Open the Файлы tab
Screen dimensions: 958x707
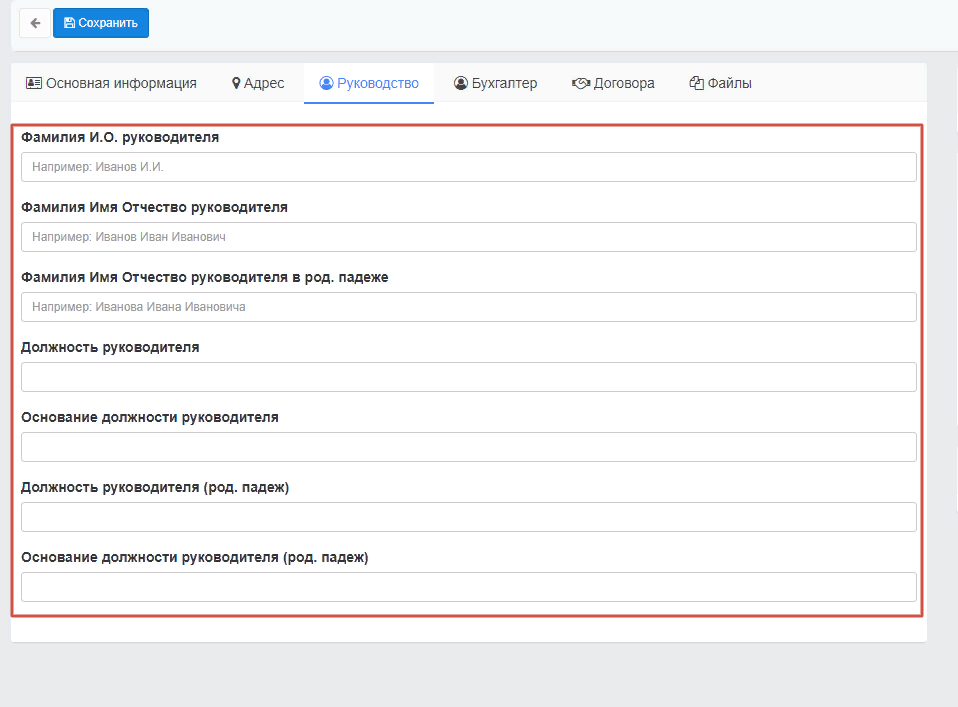[x=721, y=83]
